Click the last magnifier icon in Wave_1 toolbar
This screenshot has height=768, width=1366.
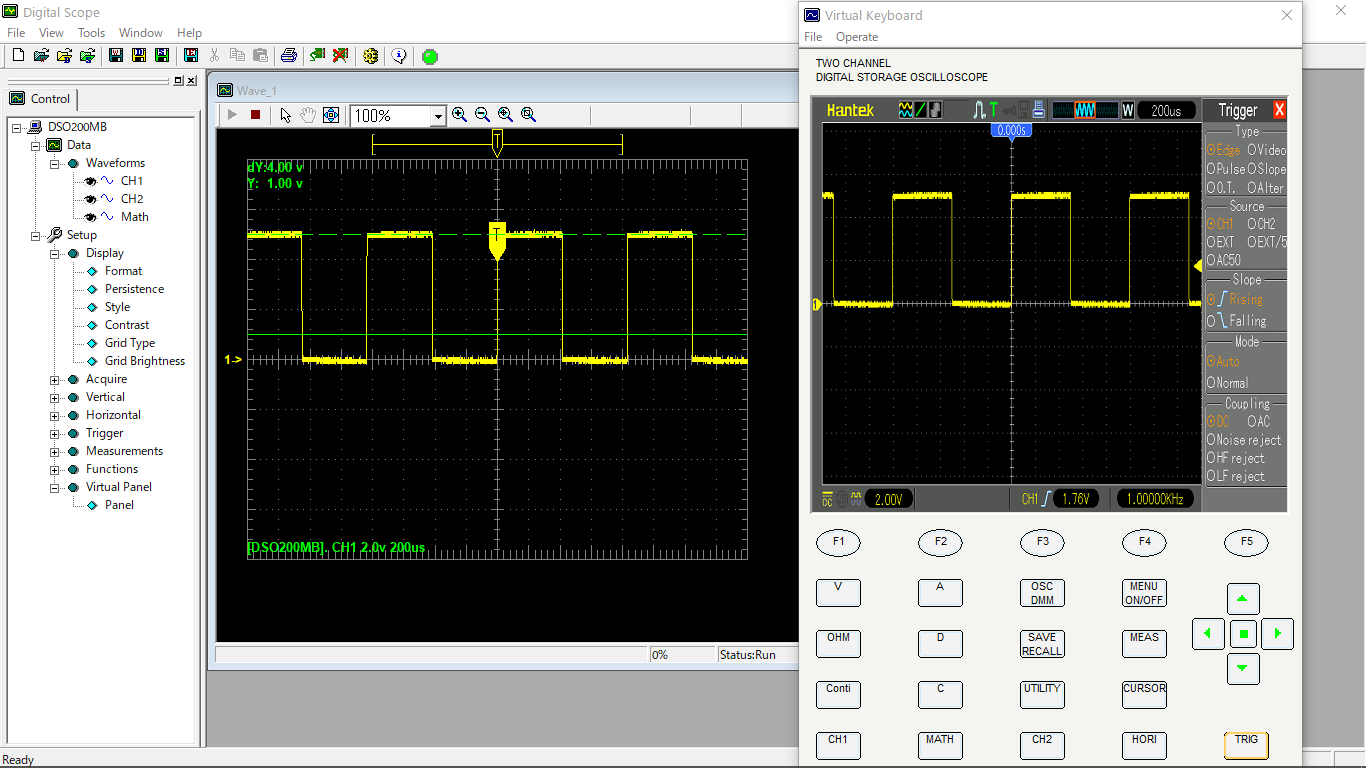click(528, 115)
